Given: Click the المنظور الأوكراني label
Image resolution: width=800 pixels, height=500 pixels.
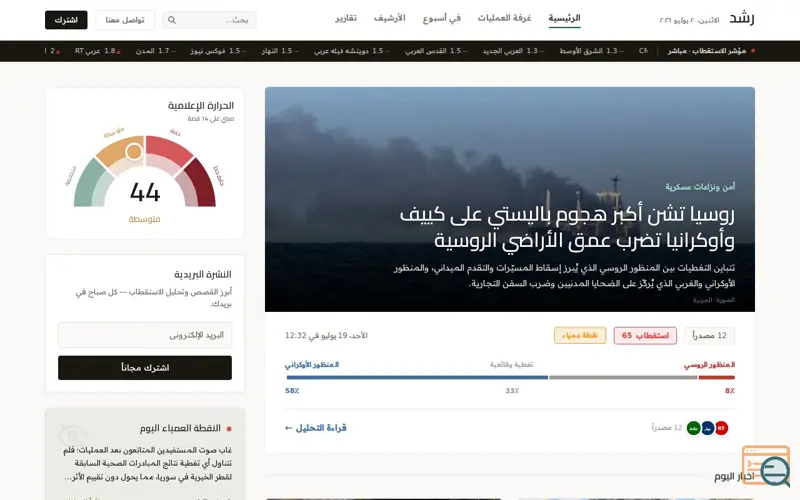Looking at the screenshot, I should tap(312, 365).
